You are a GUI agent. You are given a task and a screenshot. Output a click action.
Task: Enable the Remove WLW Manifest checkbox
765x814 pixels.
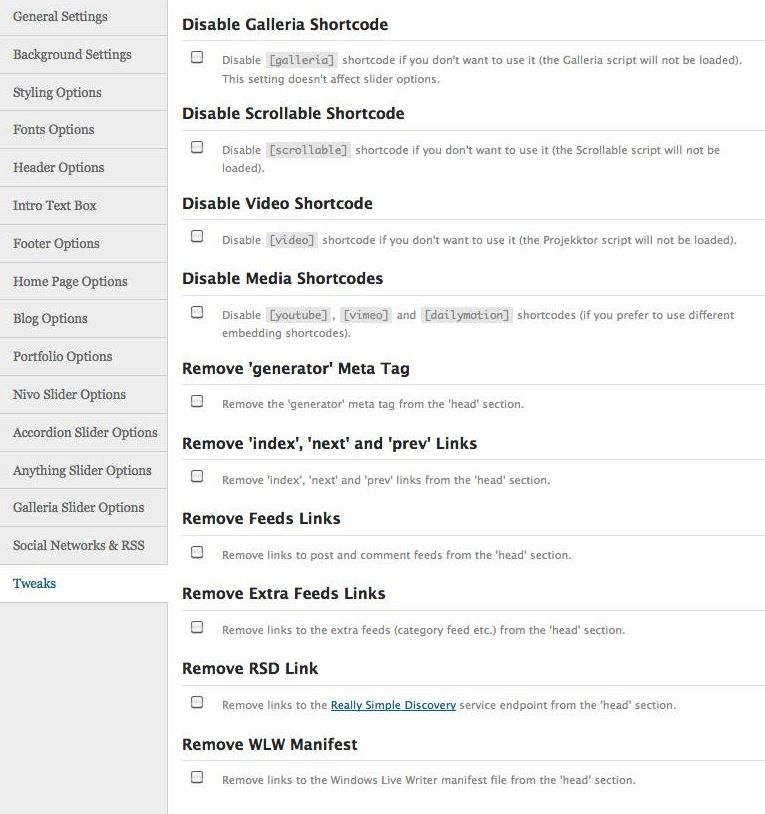[197, 778]
